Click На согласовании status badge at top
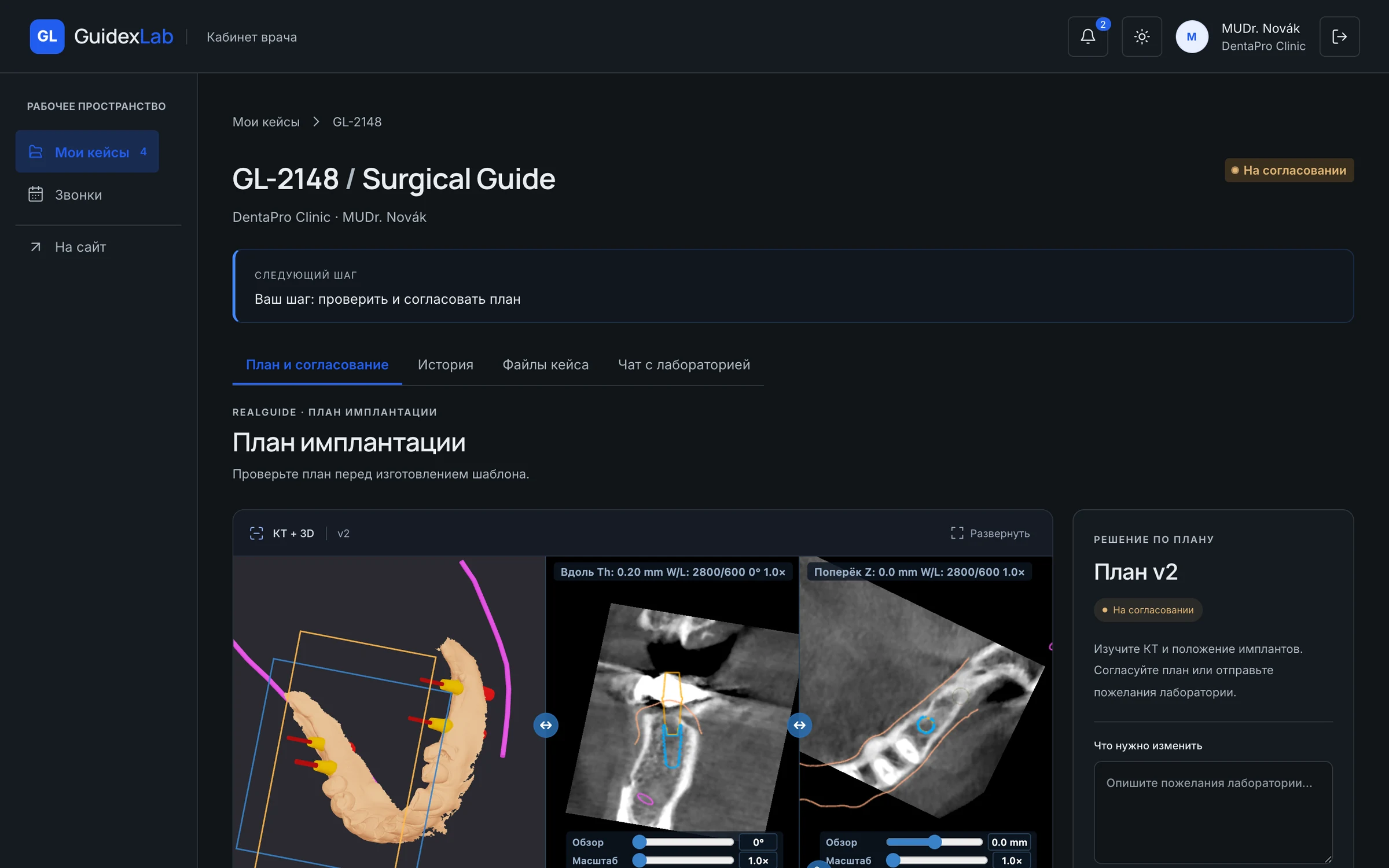Viewport: 1389px width, 868px height. point(1289,170)
